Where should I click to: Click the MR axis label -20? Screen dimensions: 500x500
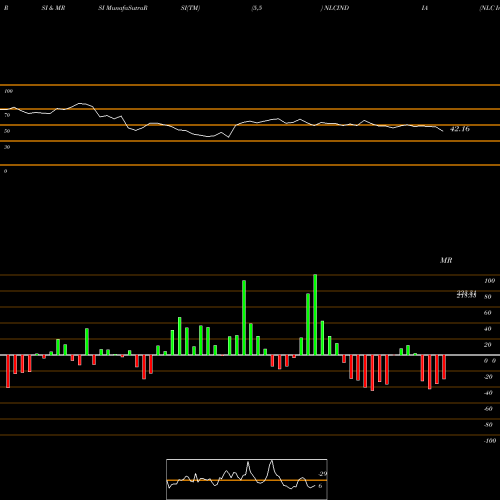488,377
